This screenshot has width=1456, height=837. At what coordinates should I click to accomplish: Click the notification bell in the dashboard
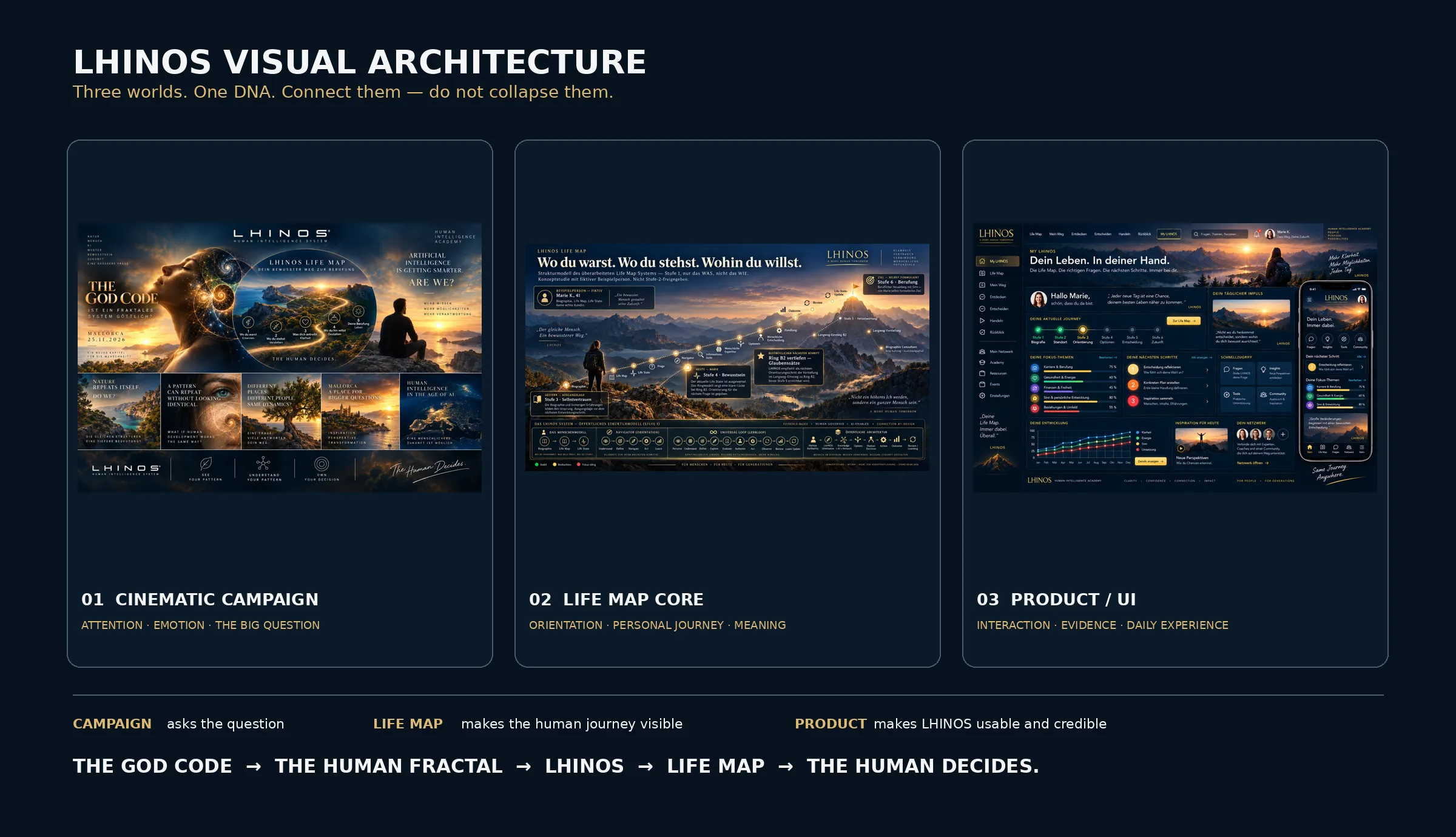[x=1256, y=234]
